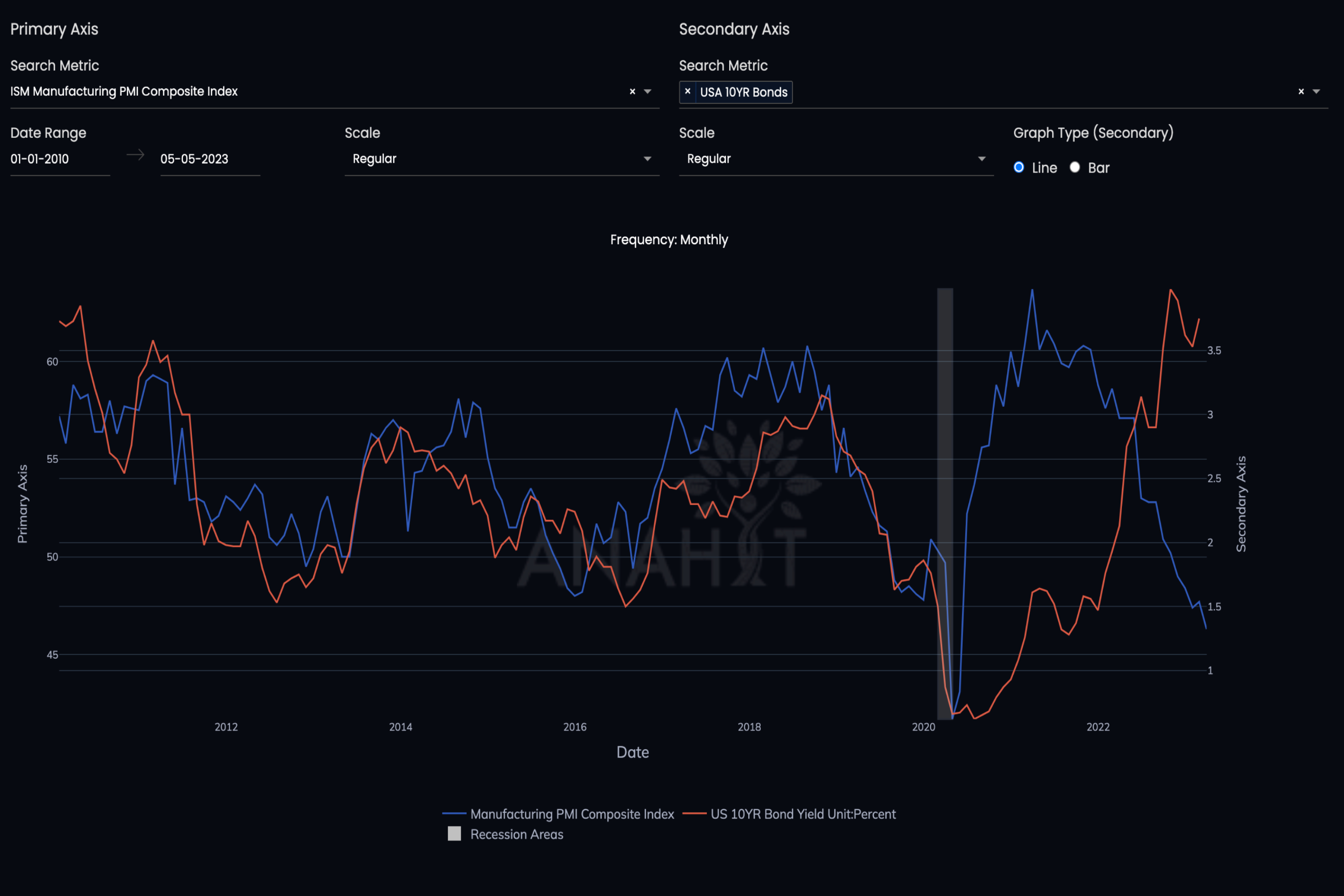Clear the ISM Manufacturing PMI metric selection
This screenshot has width=1344, height=896.
click(x=632, y=91)
